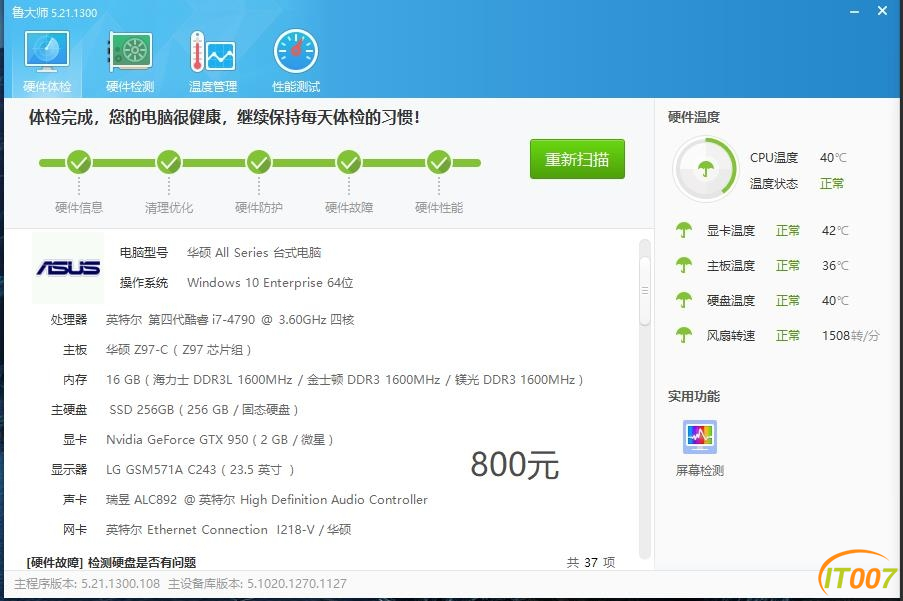This screenshot has height=601, width=903.
Task: Click the Ethernet Connection I218-V network entry
Action: tap(228, 529)
